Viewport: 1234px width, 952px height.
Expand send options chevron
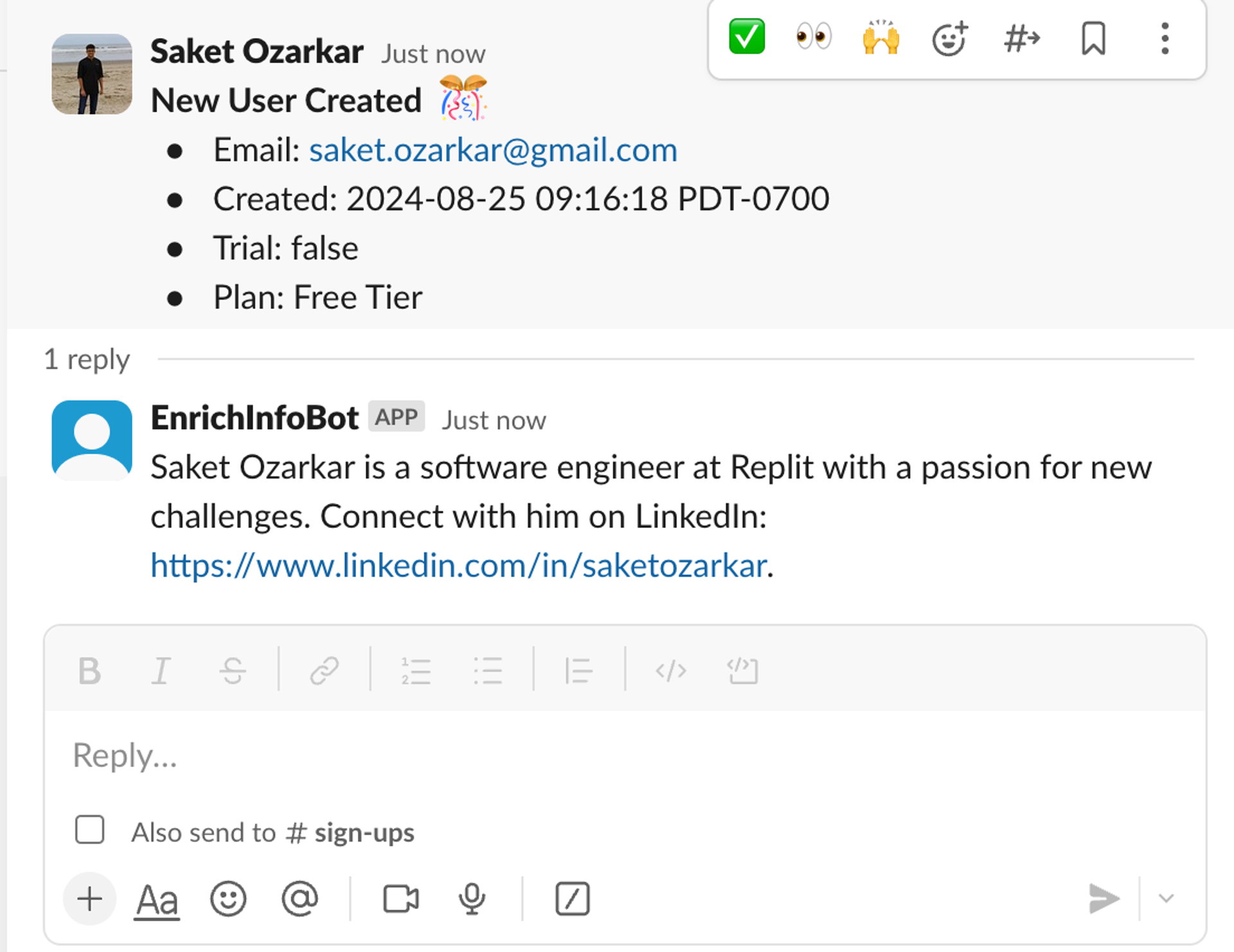[1167, 898]
